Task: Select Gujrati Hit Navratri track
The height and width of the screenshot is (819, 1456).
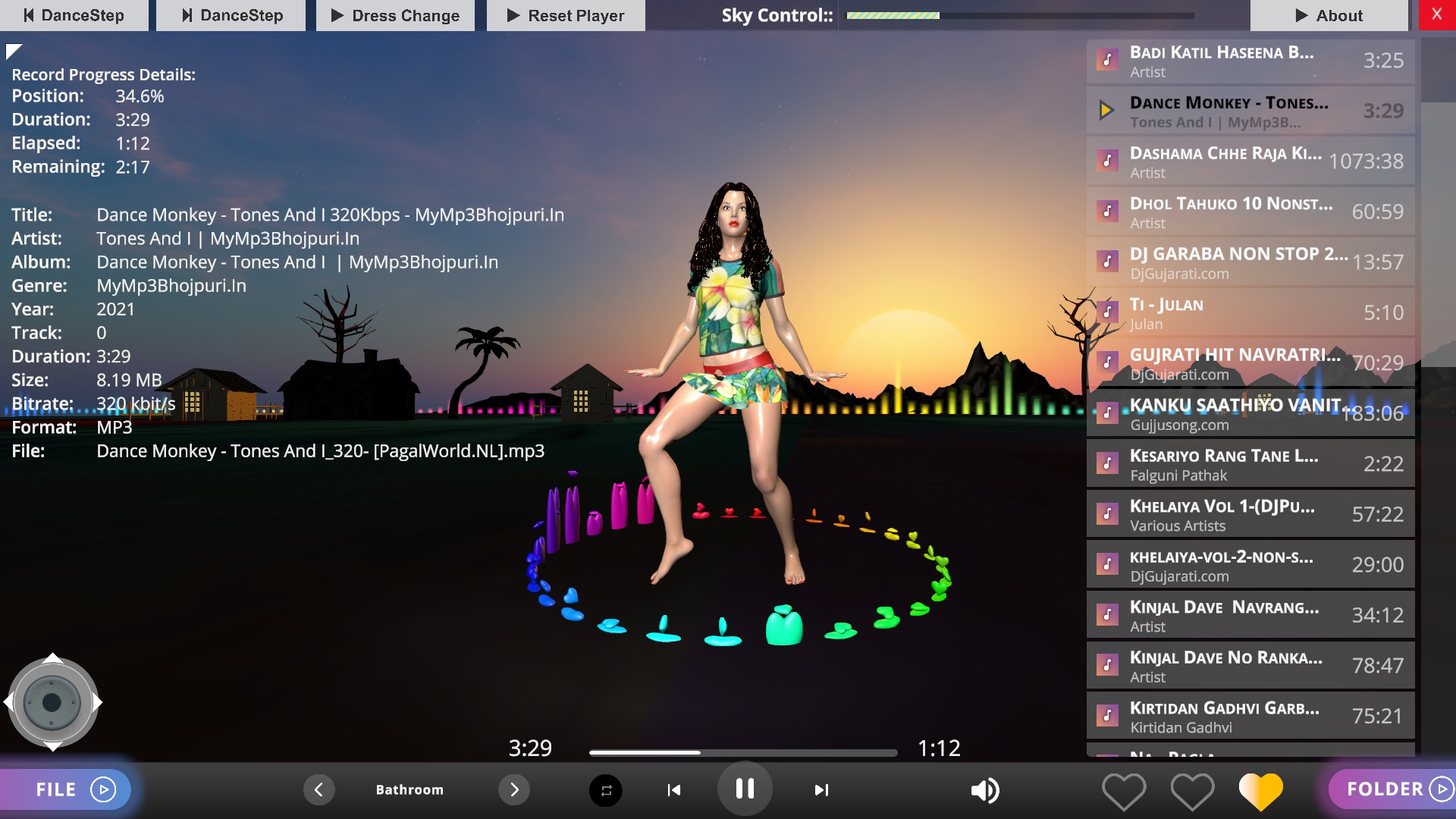Action: pyautogui.click(x=1250, y=362)
